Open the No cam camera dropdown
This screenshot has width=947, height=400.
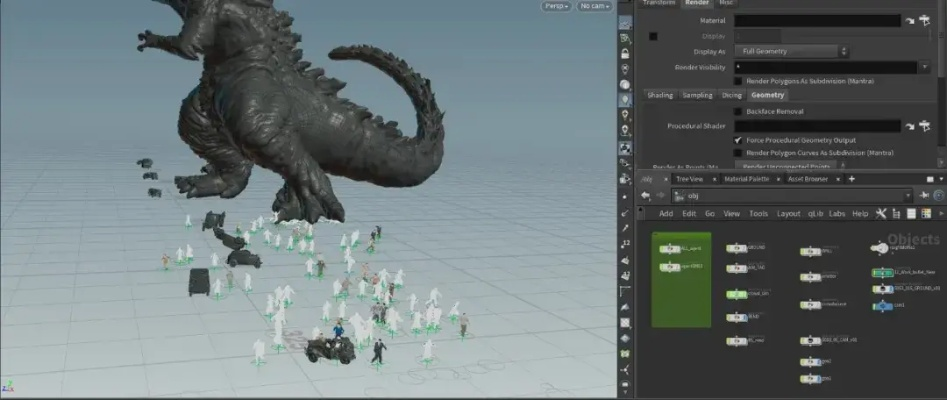(594, 6)
